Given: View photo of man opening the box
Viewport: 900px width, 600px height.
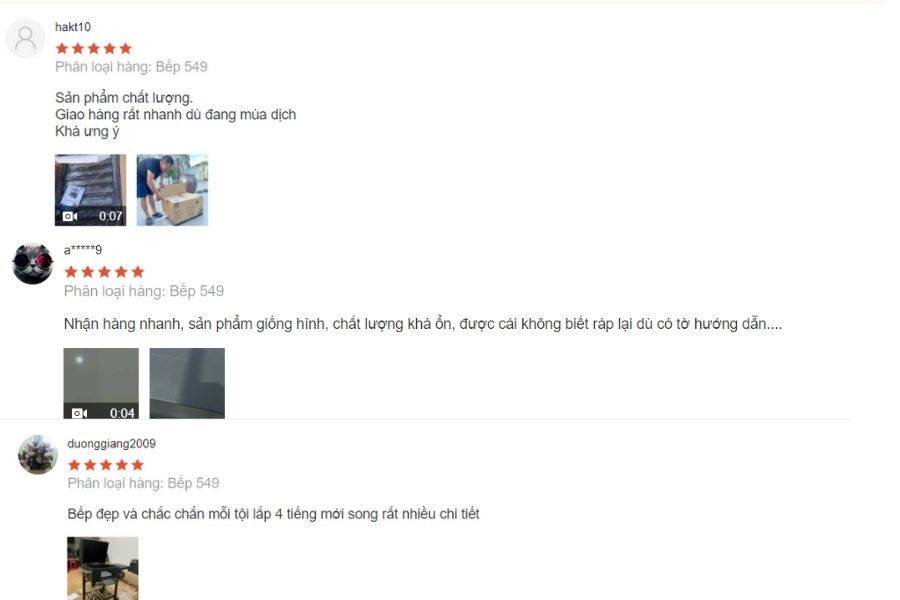Looking at the screenshot, I should (x=172, y=190).
